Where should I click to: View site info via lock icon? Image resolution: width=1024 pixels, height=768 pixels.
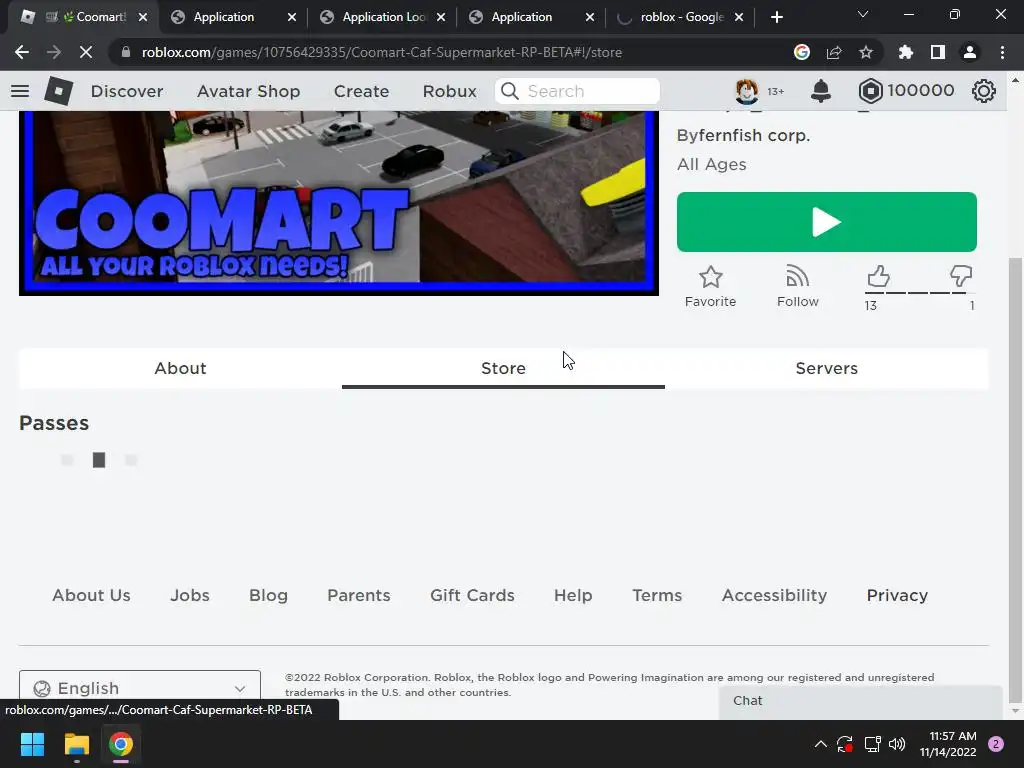click(x=126, y=52)
